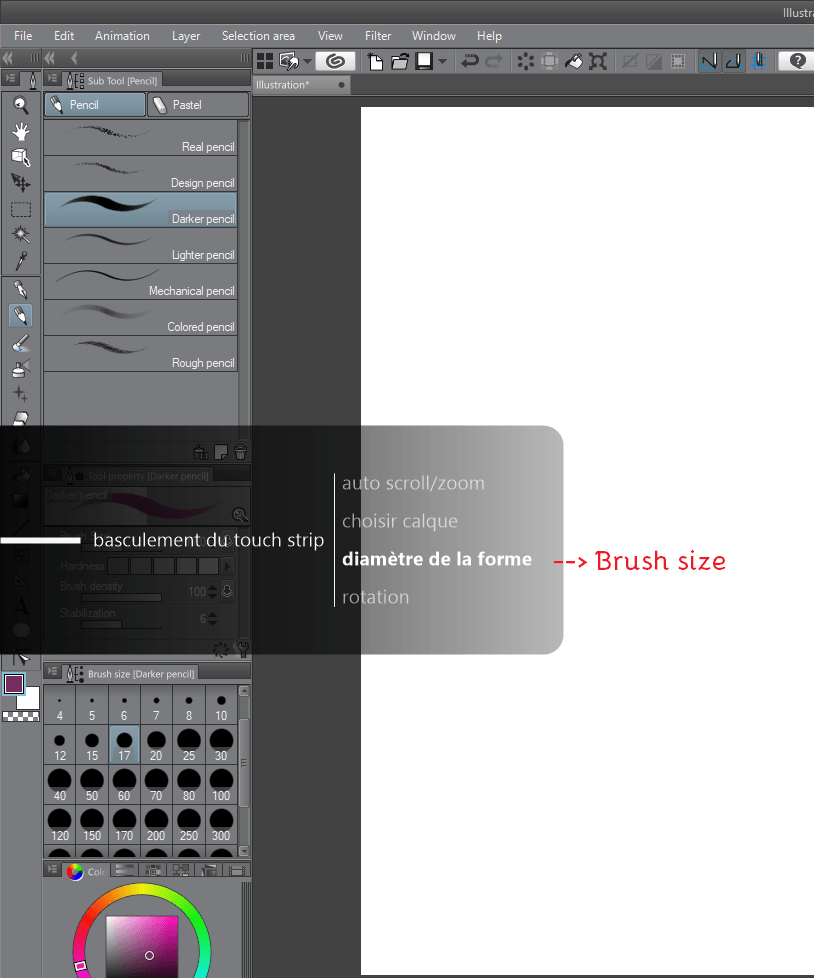Toggle transparent color checkered swatch
This screenshot has width=814, height=978.
21,717
